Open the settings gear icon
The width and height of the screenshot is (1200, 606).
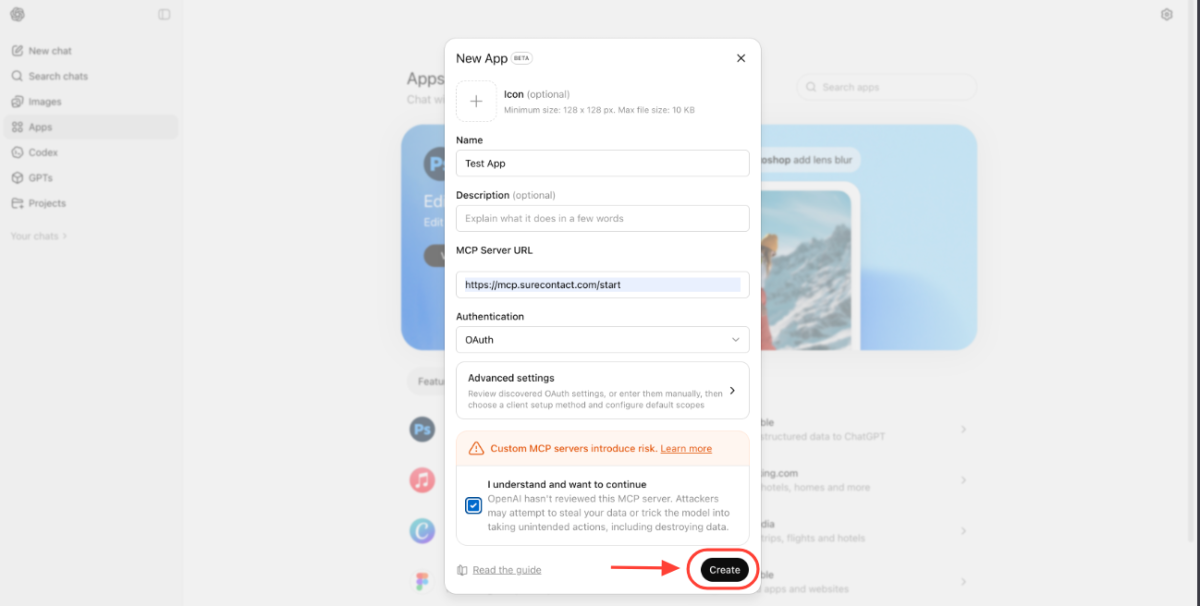click(x=1166, y=14)
